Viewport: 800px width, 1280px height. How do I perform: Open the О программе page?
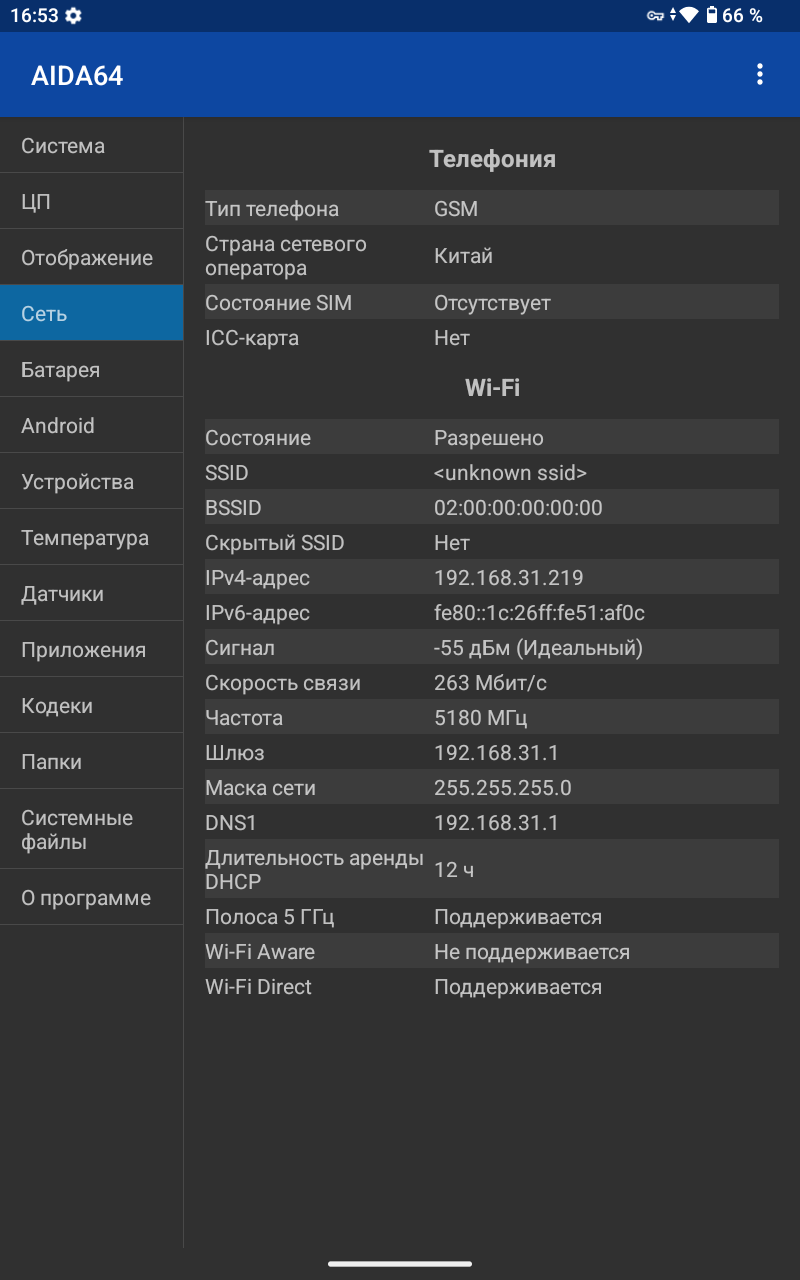pos(91,898)
